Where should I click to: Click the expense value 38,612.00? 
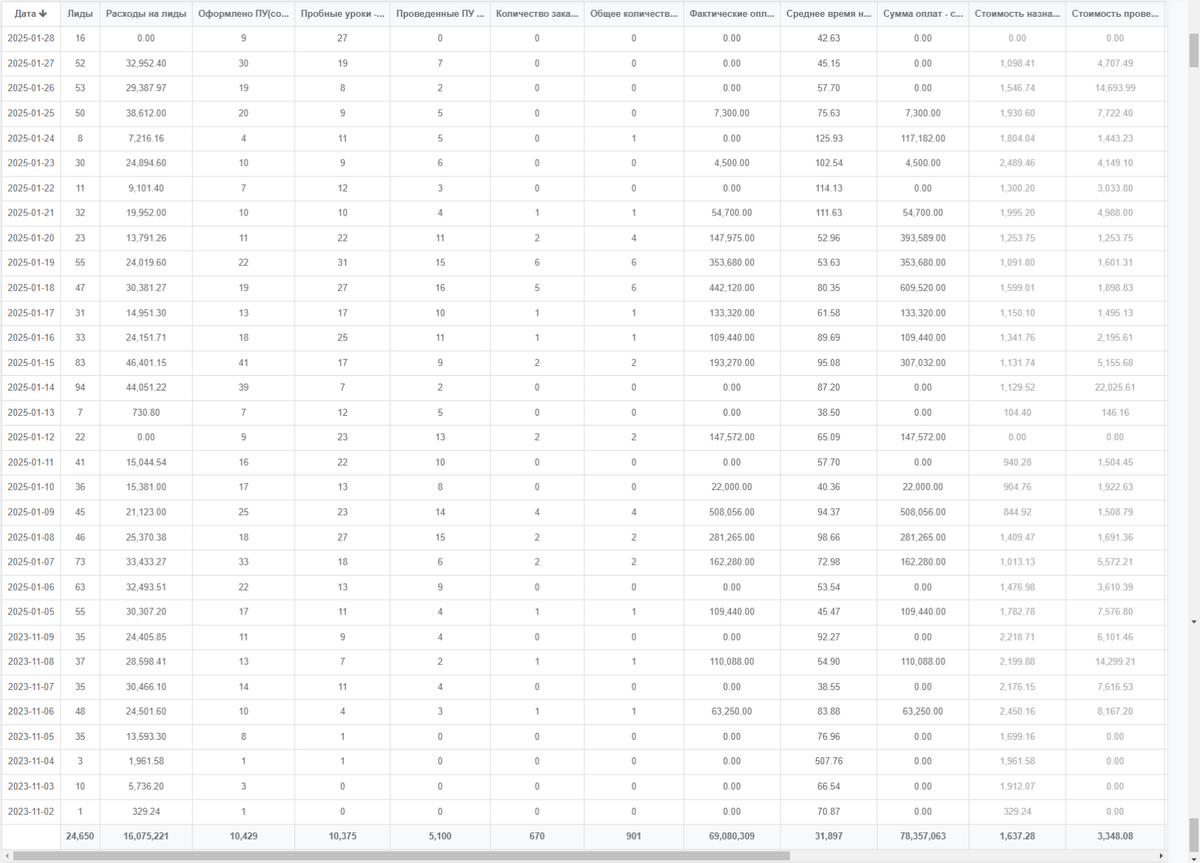point(145,113)
